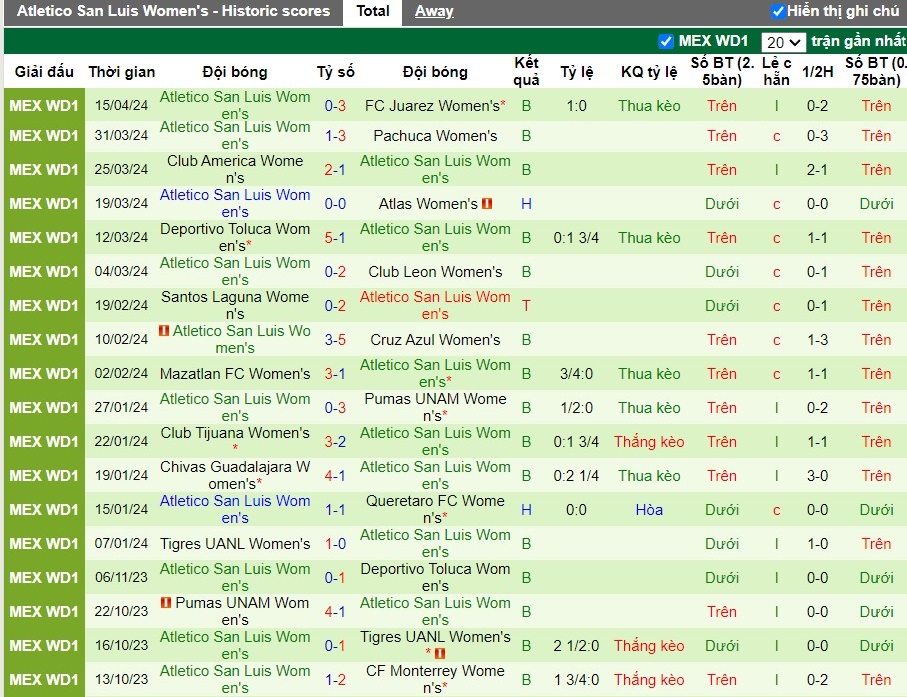907x697 pixels.
Task: Click the Lẻ chẵn column header
Action: point(776,71)
